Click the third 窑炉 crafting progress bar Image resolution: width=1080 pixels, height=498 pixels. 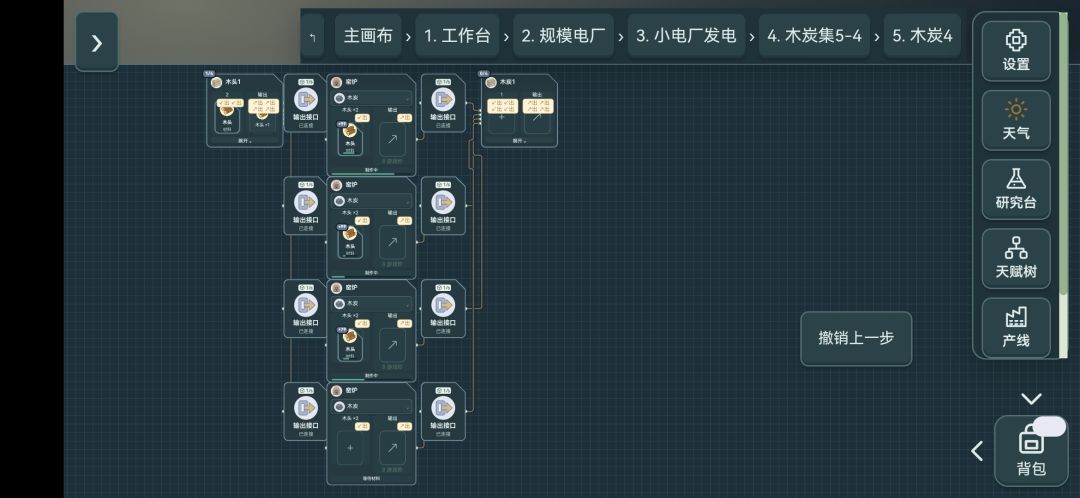[371, 380]
